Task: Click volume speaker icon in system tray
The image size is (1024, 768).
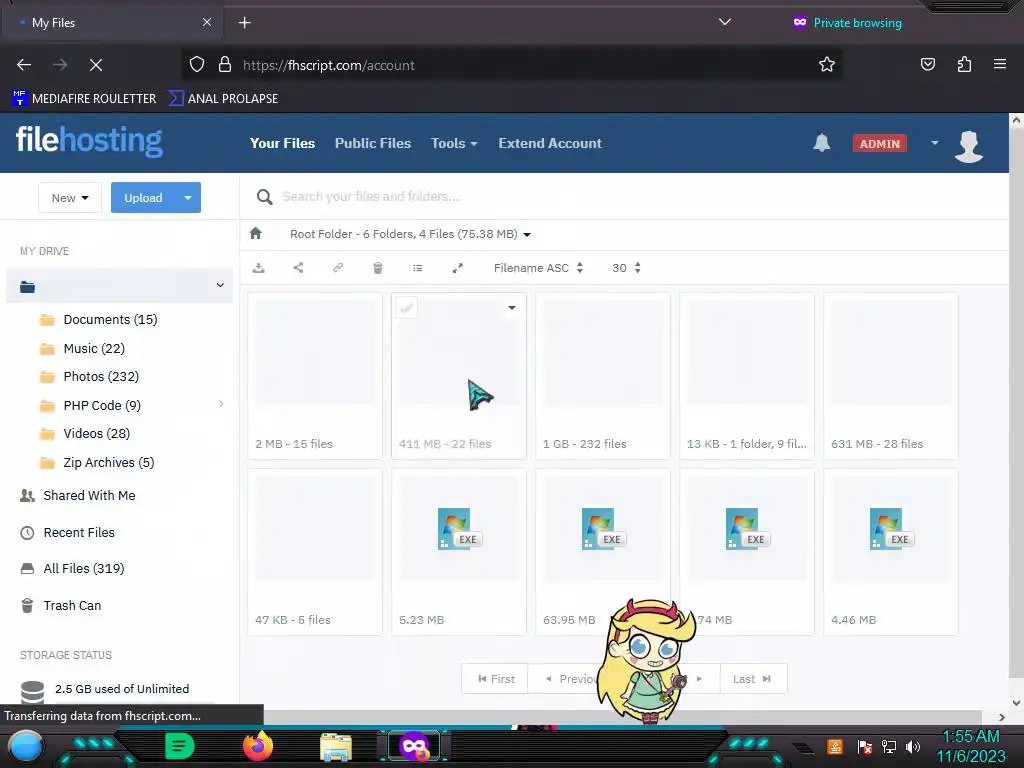Action: (913, 746)
